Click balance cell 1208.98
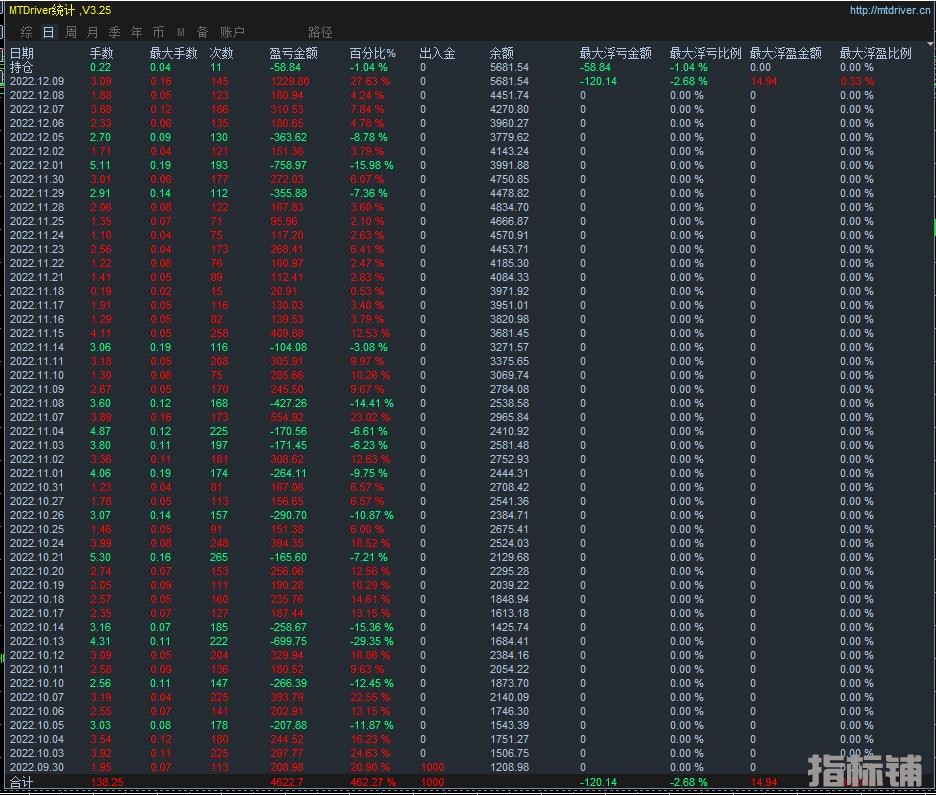 pos(509,767)
